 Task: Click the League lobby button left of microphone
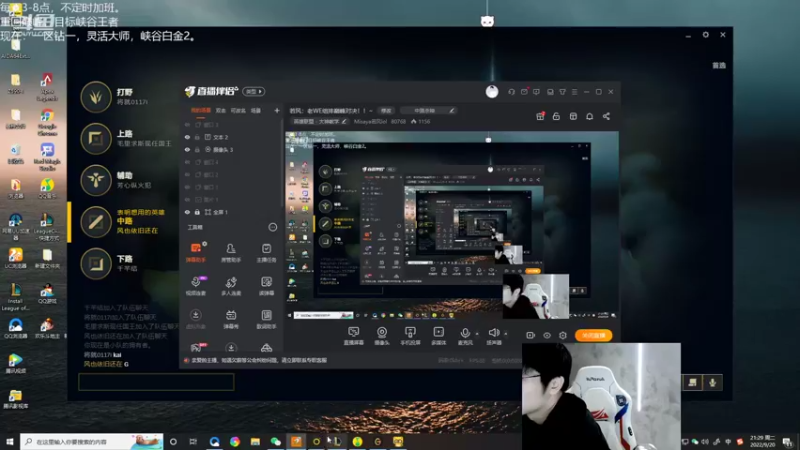692,383
